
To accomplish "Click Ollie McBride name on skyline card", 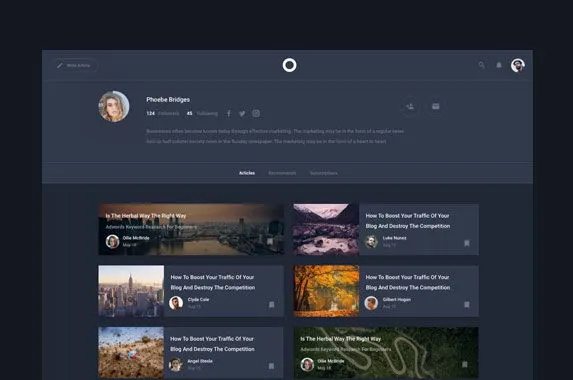I will click(x=136, y=238).
